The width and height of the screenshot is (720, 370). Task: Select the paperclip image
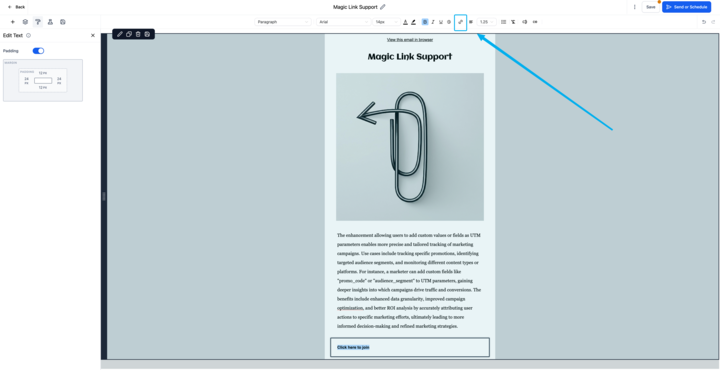[410, 147]
